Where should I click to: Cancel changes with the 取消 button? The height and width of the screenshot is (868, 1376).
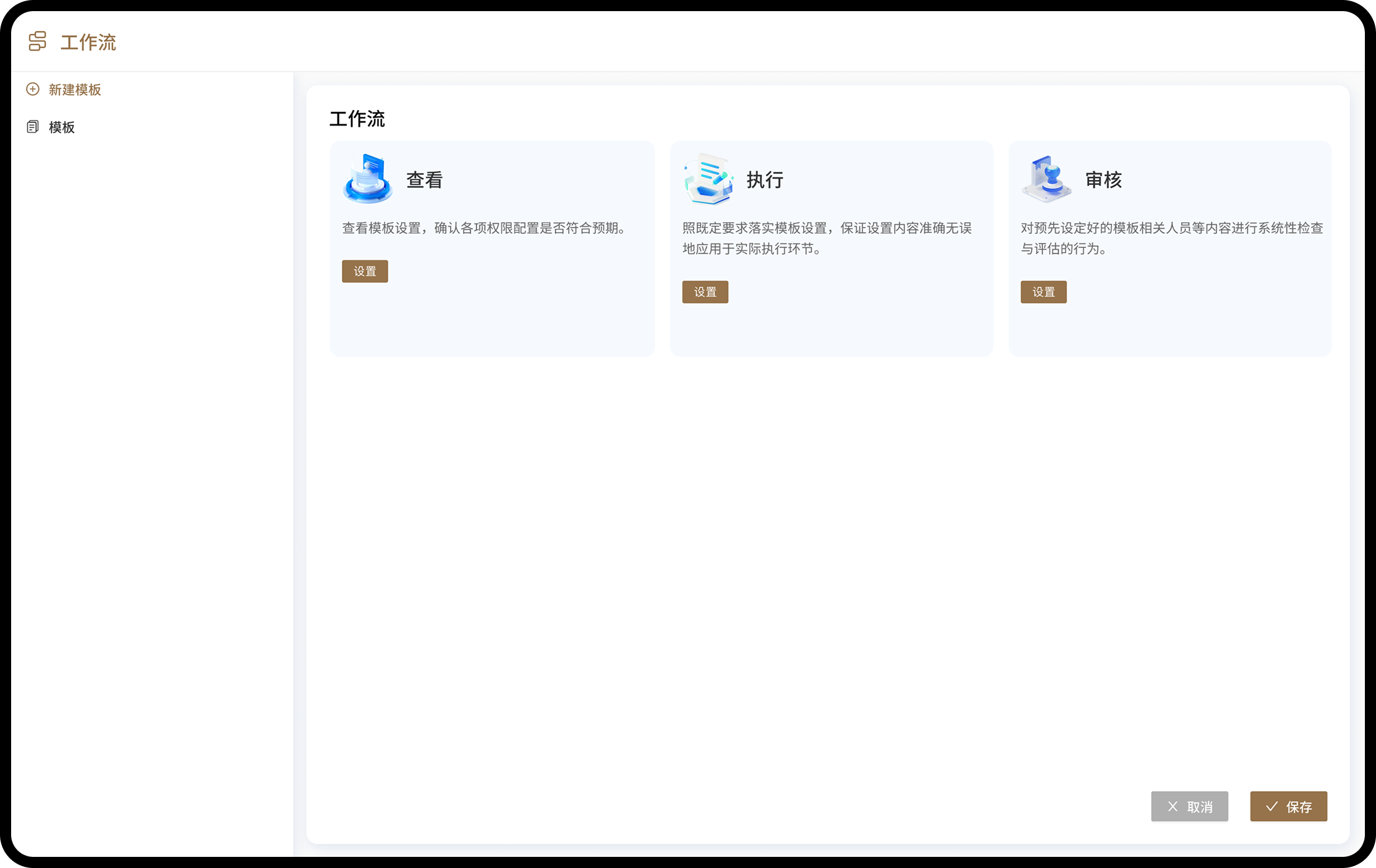click(1189, 806)
